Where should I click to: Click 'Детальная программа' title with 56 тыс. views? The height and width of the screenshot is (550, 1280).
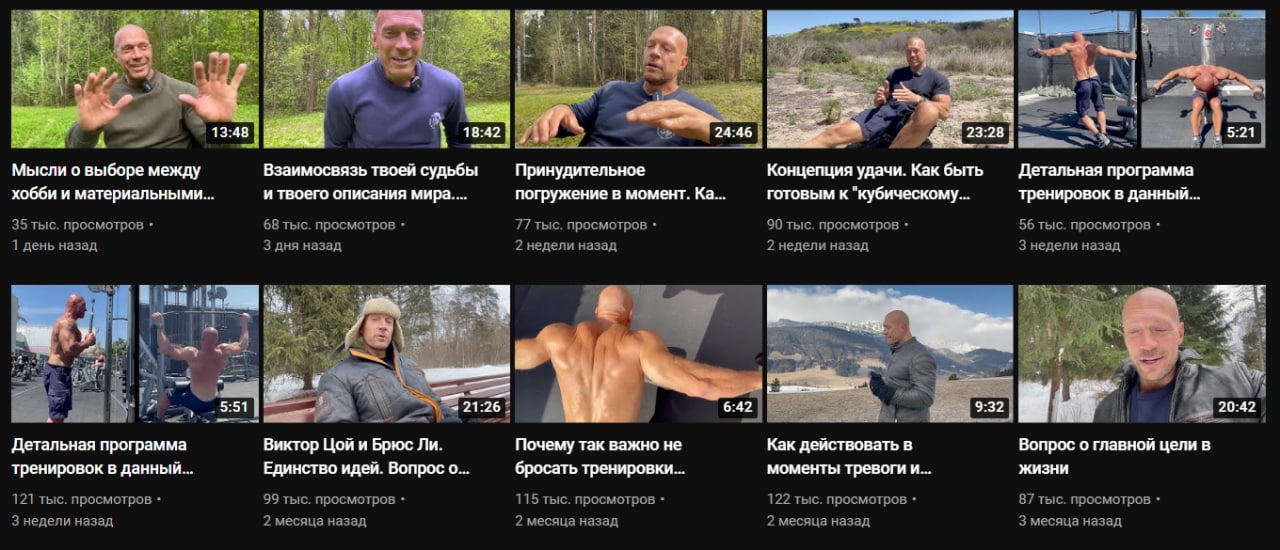1107,182
